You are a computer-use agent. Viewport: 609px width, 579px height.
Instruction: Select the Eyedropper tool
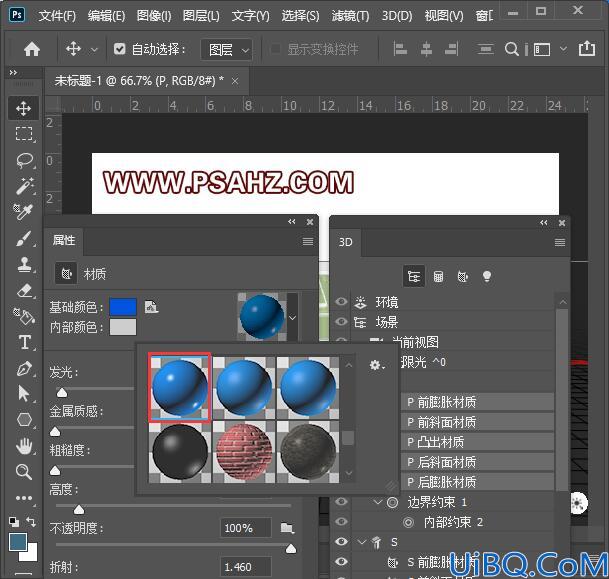pos(24,212)
